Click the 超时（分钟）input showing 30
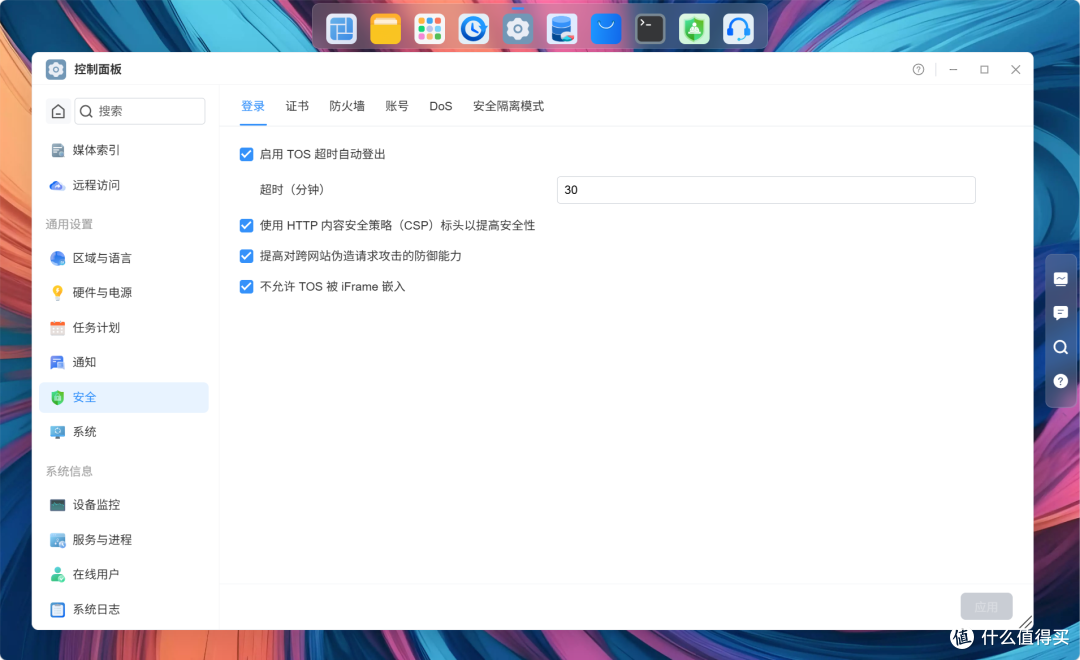This screenshot has height=660, width=1080. point(766,190)
